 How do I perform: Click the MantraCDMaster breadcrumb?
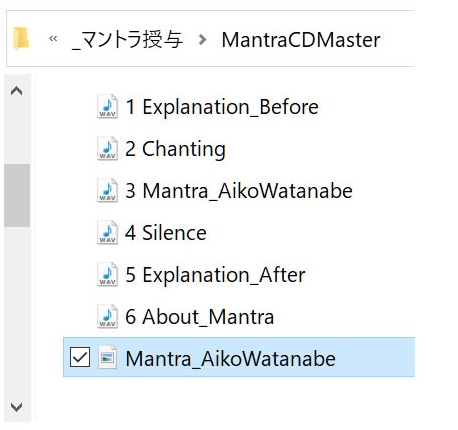(301, 40)
